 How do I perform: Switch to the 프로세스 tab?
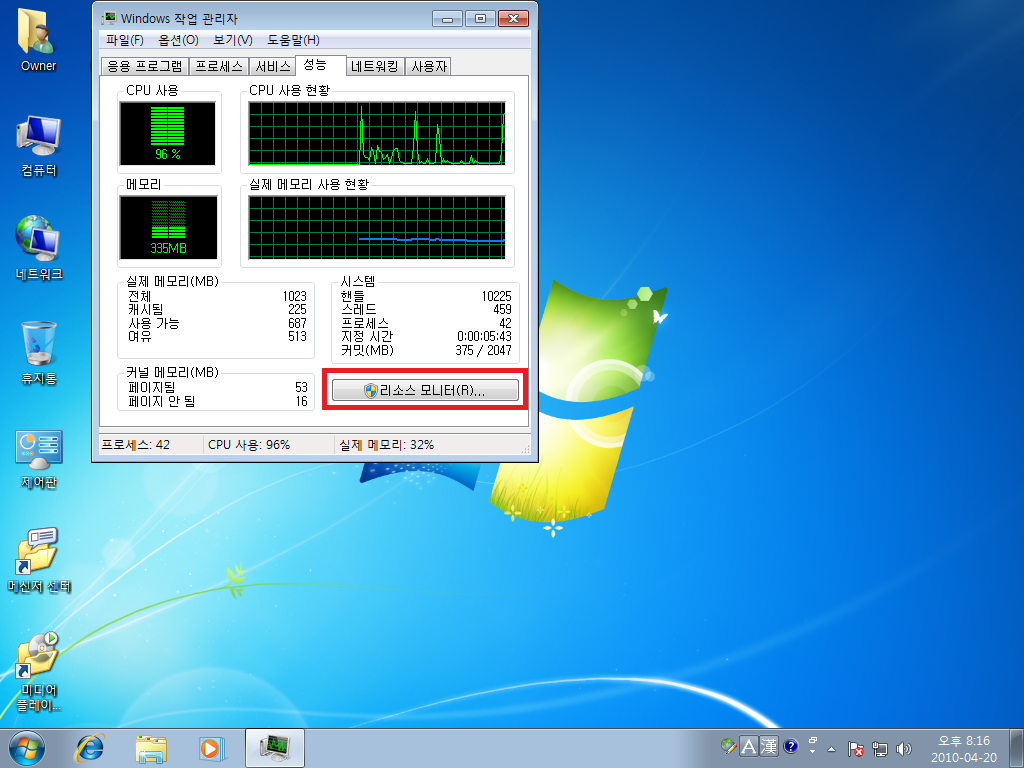219,66
